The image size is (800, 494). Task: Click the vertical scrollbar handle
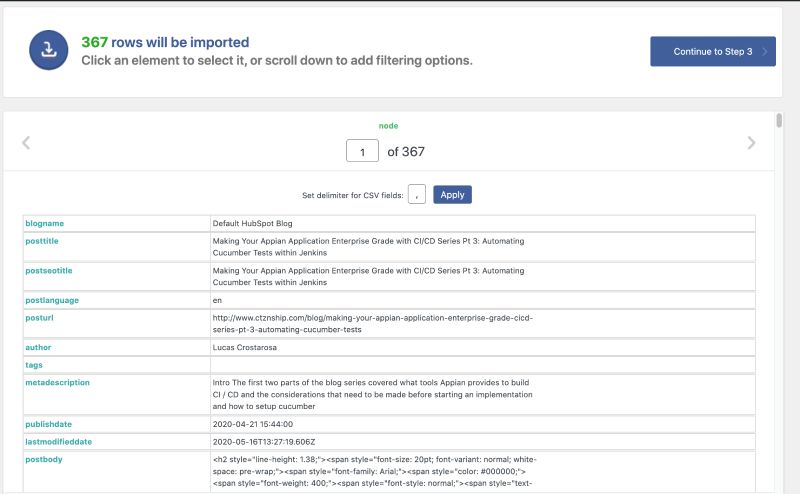pos(779,121)
